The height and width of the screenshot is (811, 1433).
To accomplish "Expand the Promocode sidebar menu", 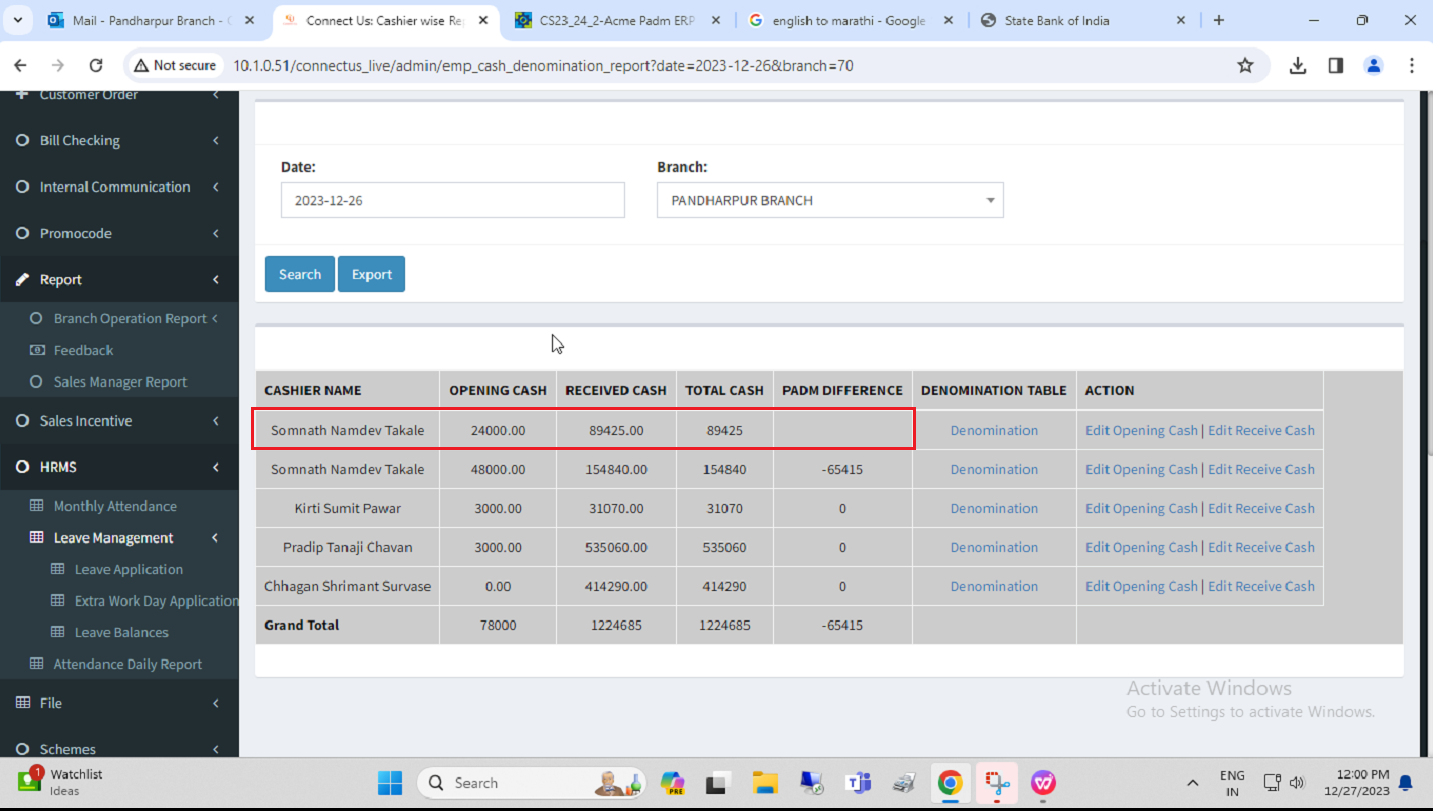I will click(x=119, y=233).
